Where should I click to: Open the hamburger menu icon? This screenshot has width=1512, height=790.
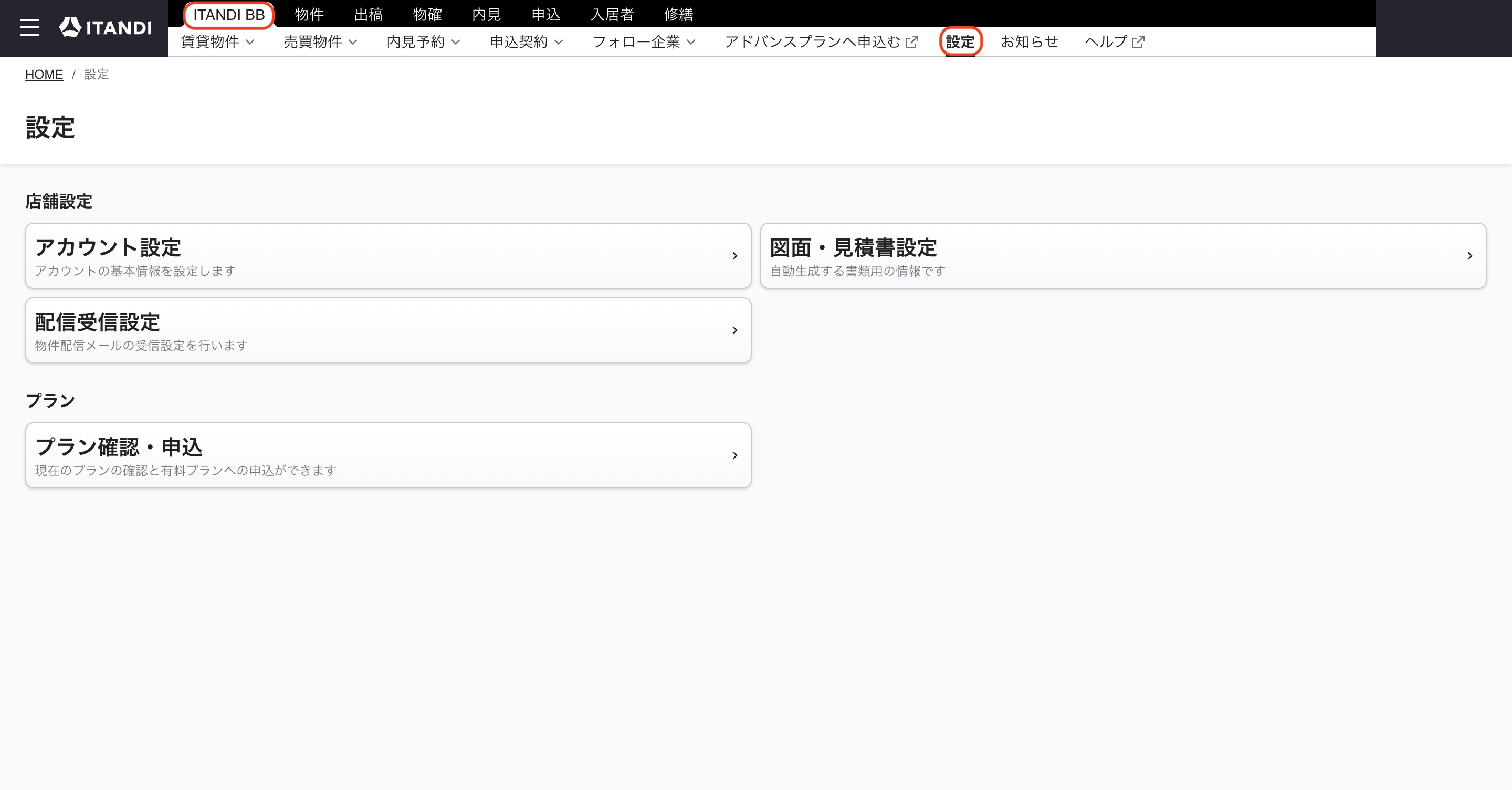tap(29, 28)
